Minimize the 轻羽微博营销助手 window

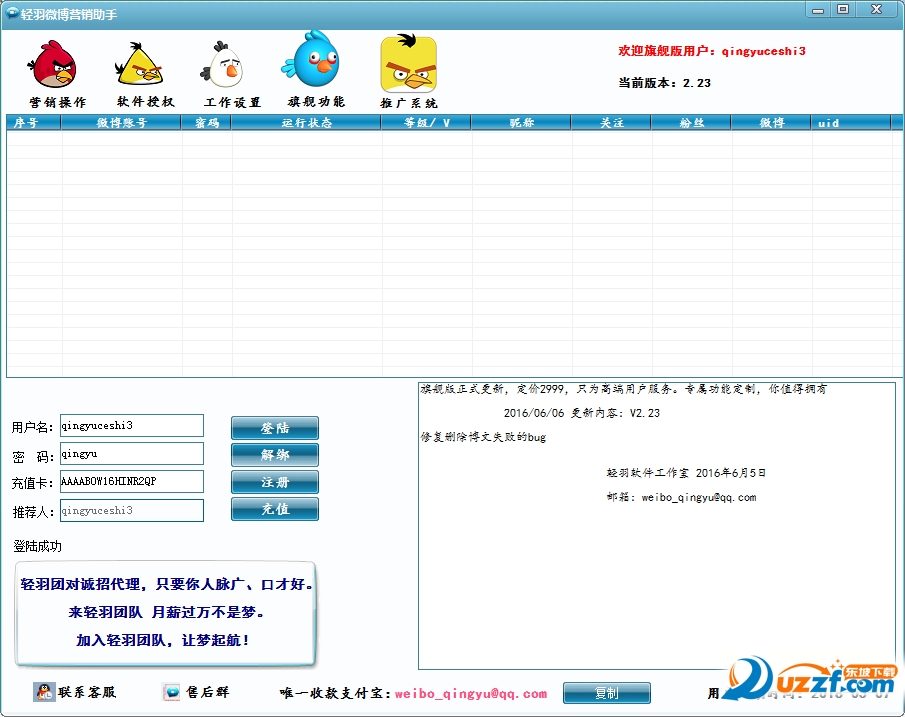818,10
